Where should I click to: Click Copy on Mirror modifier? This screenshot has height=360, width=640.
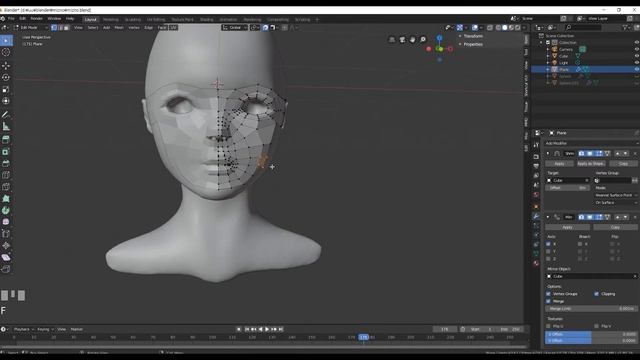tap(615, 227)
